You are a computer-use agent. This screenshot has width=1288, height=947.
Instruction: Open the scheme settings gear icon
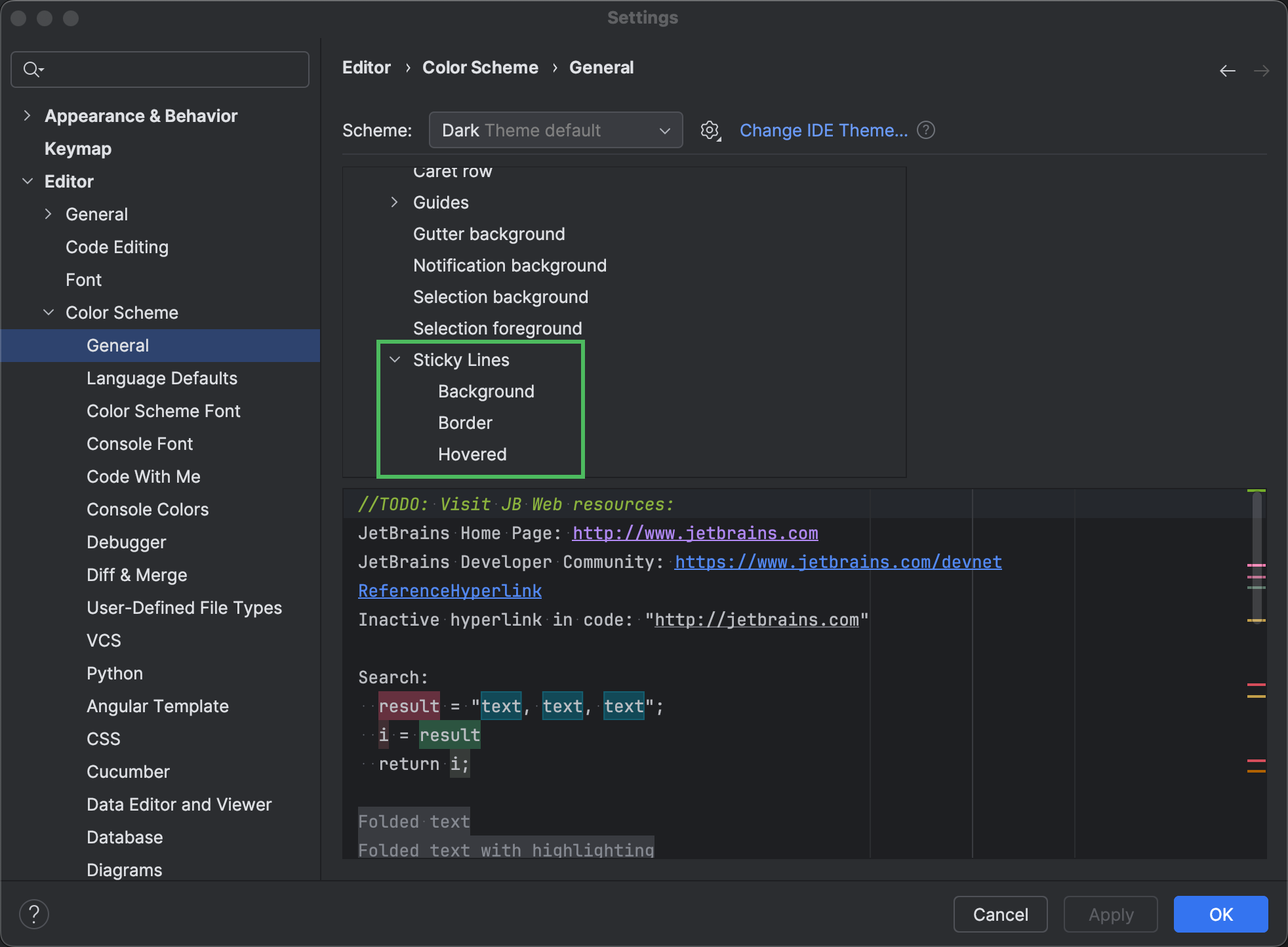coord(710,130)
